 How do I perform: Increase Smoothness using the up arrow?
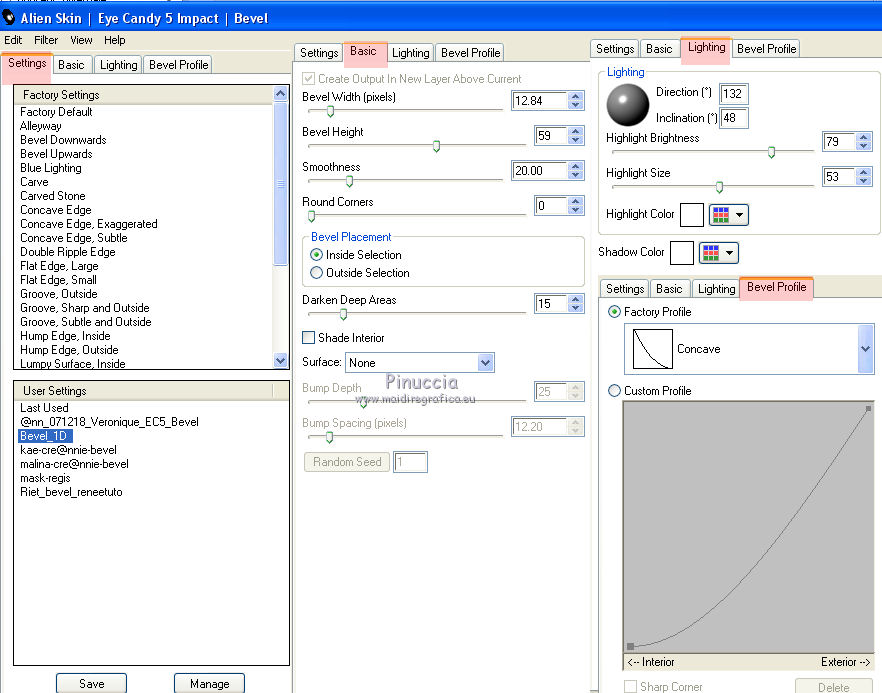click(x=575, y=166)
